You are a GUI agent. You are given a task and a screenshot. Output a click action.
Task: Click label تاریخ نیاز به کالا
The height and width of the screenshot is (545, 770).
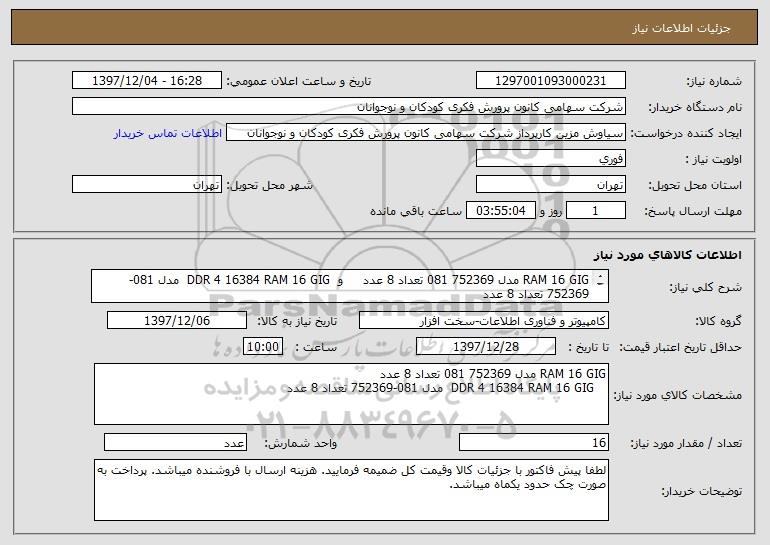click(x=297, y=322)
